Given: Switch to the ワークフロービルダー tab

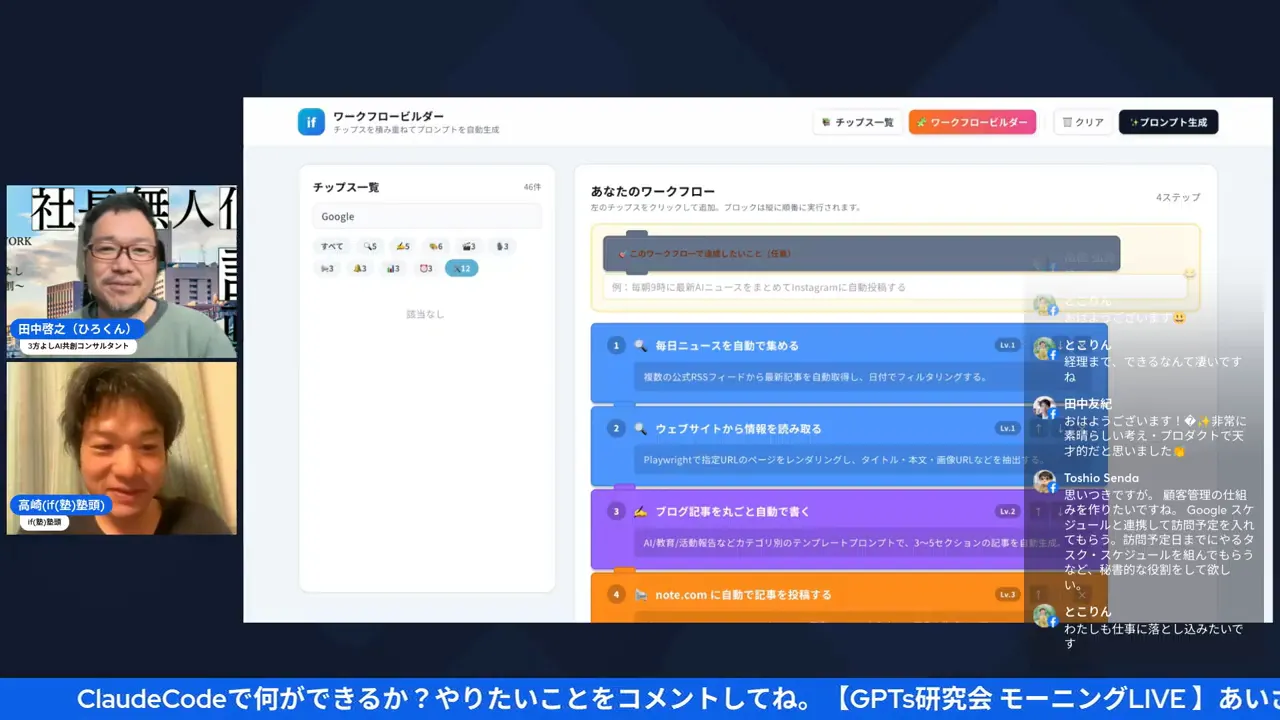Looking at the screenshot, I should pyautogui.click(x=972, y=122).
